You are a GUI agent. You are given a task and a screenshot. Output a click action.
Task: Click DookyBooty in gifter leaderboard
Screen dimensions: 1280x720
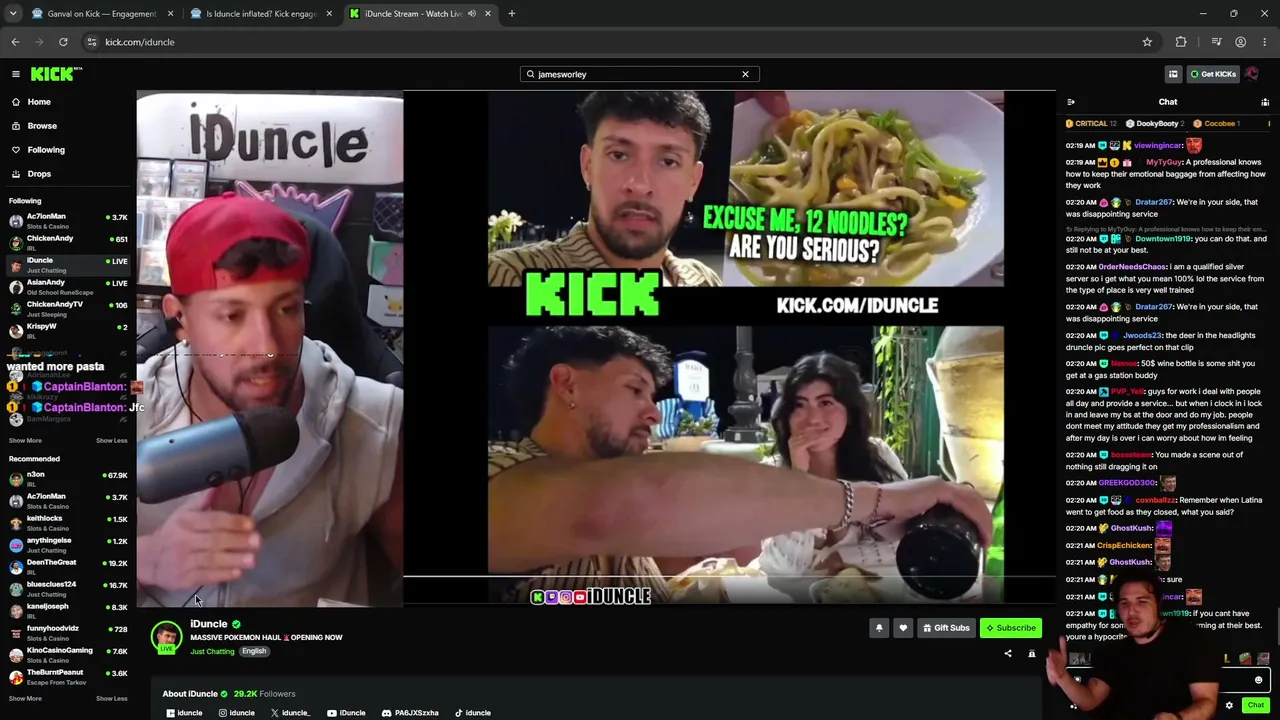1156,124
